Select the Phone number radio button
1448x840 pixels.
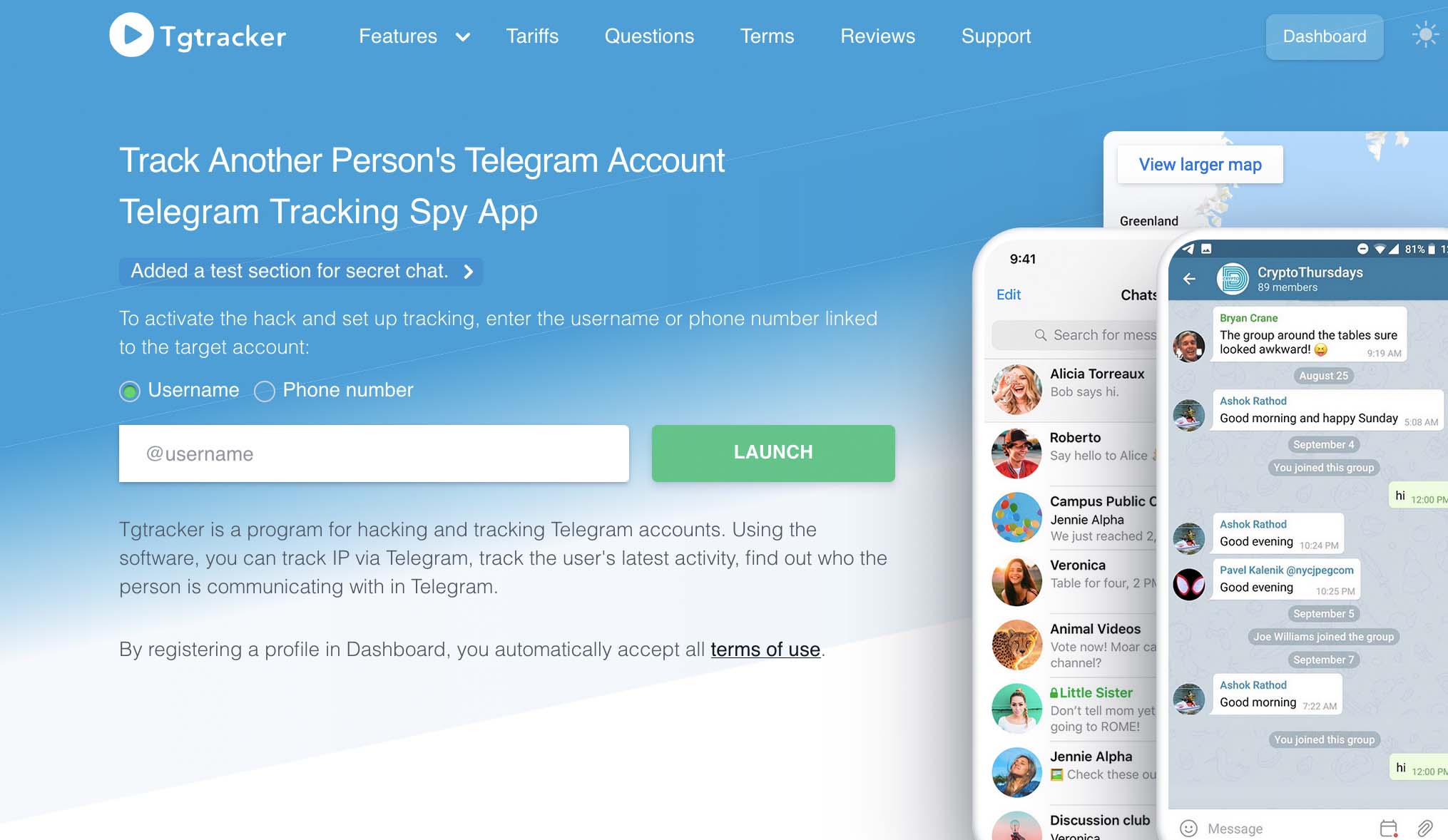pyautogui.click(x=263, y=389)
